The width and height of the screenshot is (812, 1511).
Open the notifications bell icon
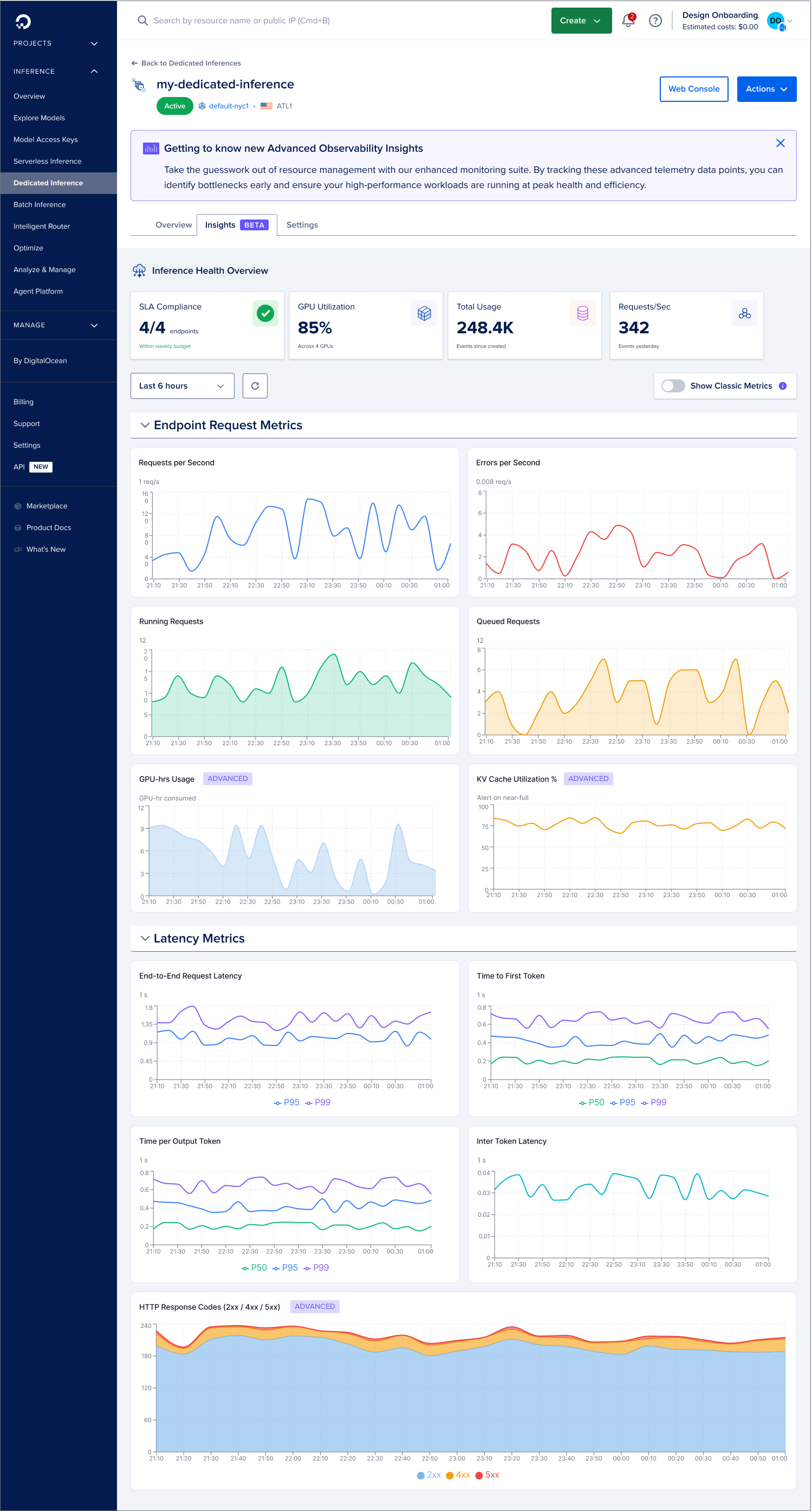coord(628,21)
